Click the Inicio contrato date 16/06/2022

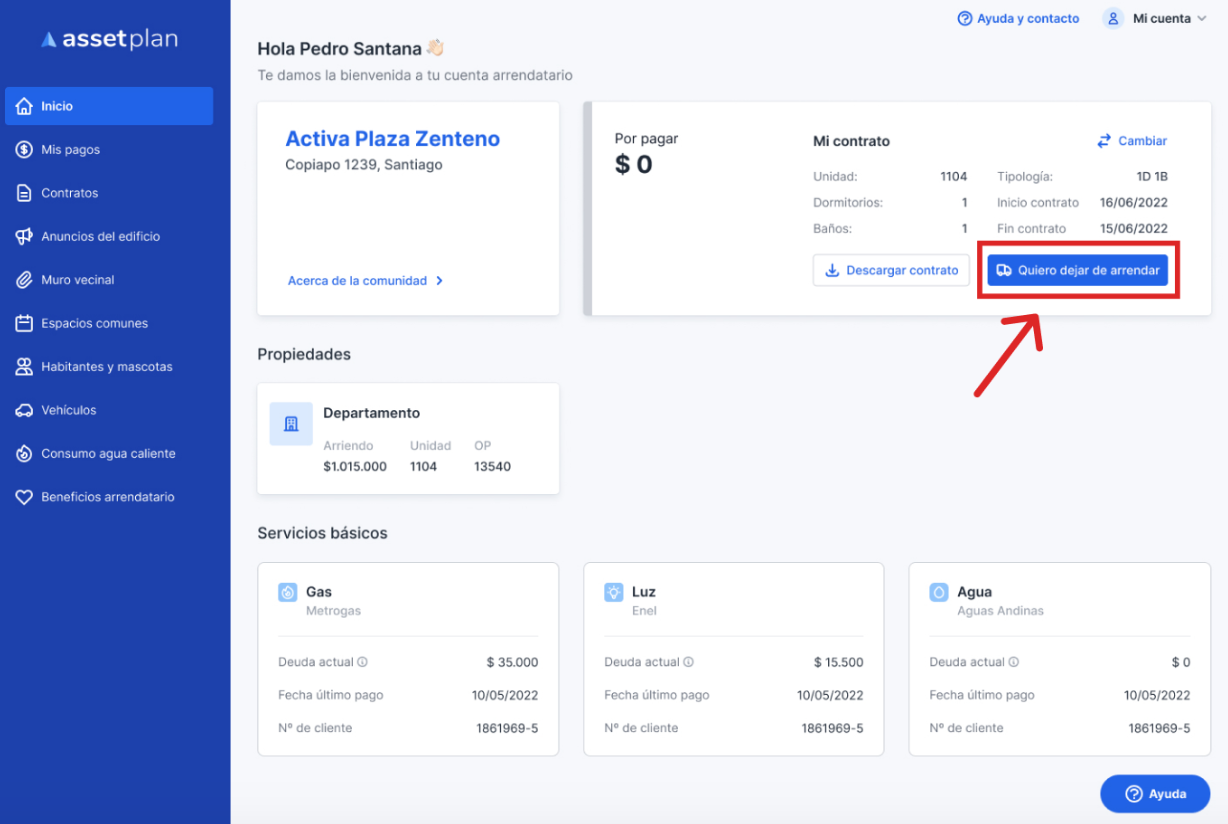(1134, 203)
